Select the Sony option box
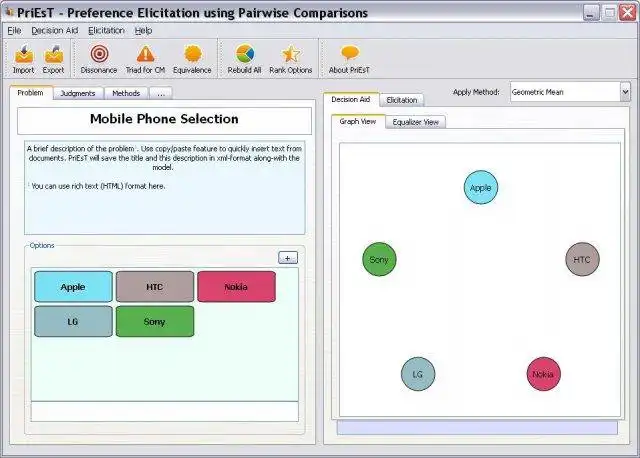Viewport: 640px width, 458px height. point(155,322)
